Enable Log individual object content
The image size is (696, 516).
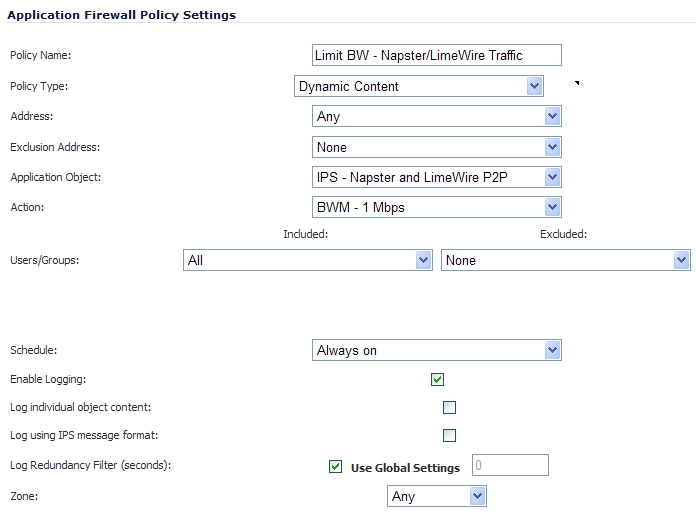tap(449, 407)
